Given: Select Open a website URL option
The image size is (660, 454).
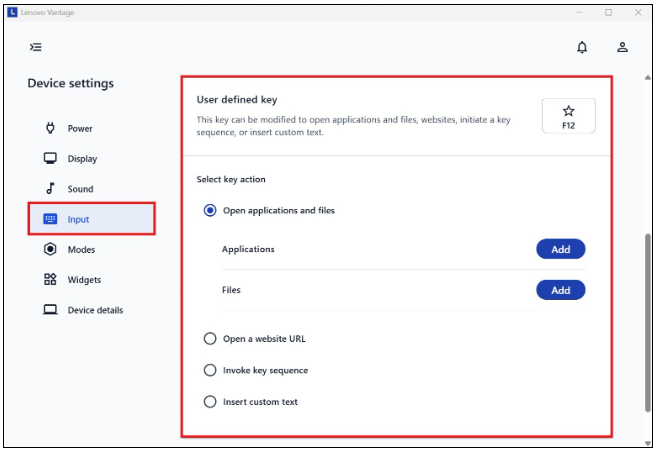Looking at the screenshot, I should point(210,338).
